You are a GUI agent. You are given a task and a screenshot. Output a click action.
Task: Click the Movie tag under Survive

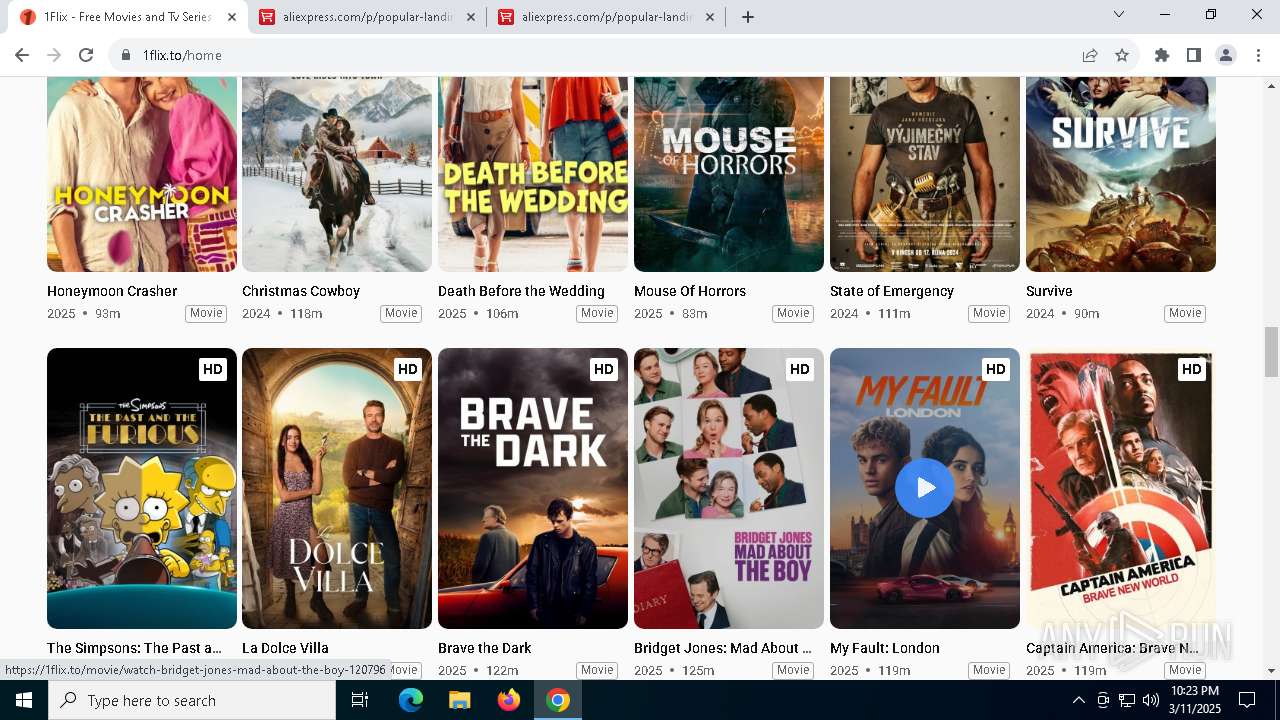point(1185,314)
